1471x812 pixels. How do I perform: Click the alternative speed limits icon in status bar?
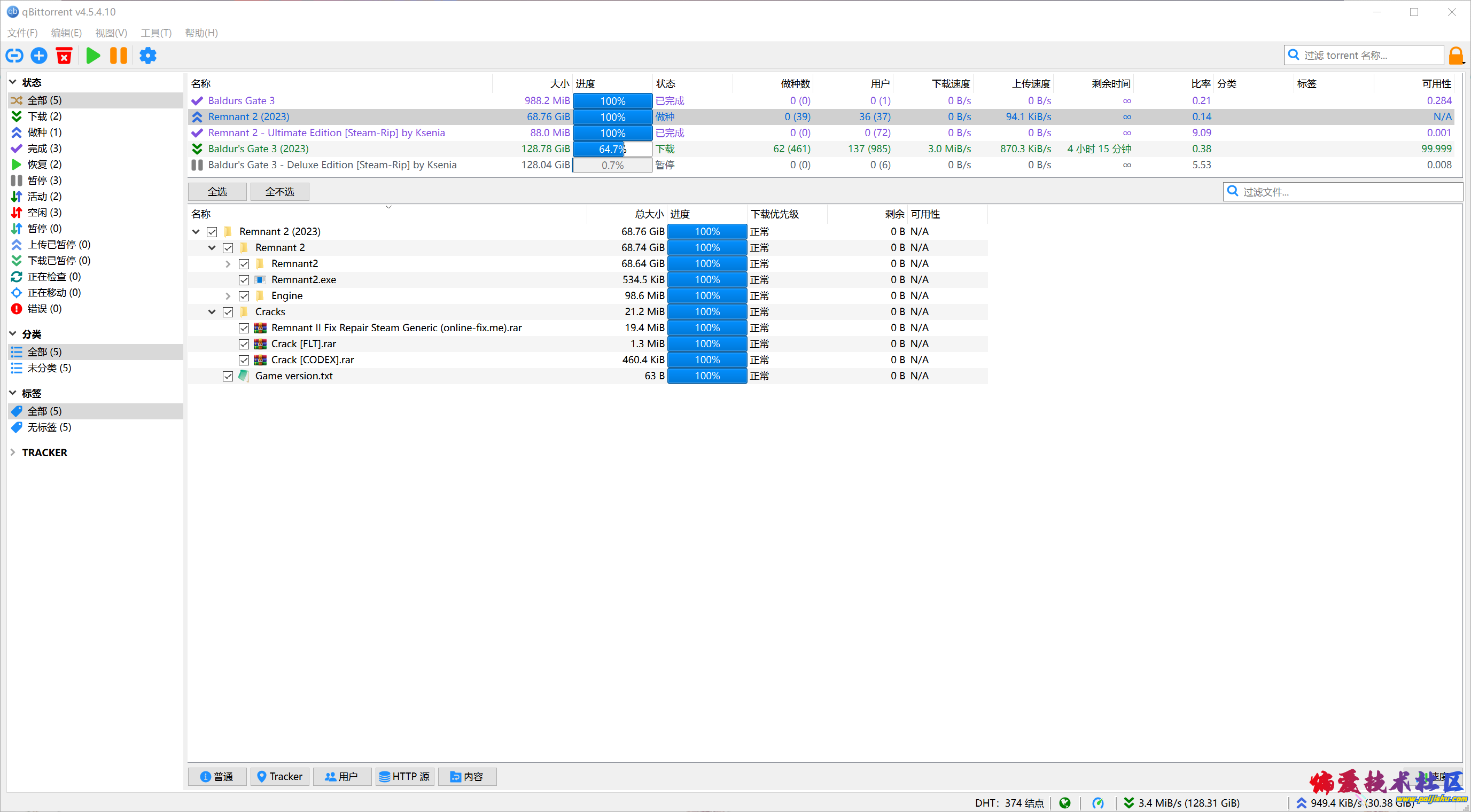coord(1098,802)
